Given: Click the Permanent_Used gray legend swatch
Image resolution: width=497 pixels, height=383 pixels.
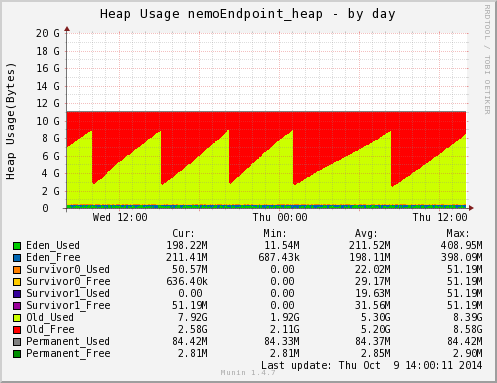Looking at the screenshot, I should (17, 342).
